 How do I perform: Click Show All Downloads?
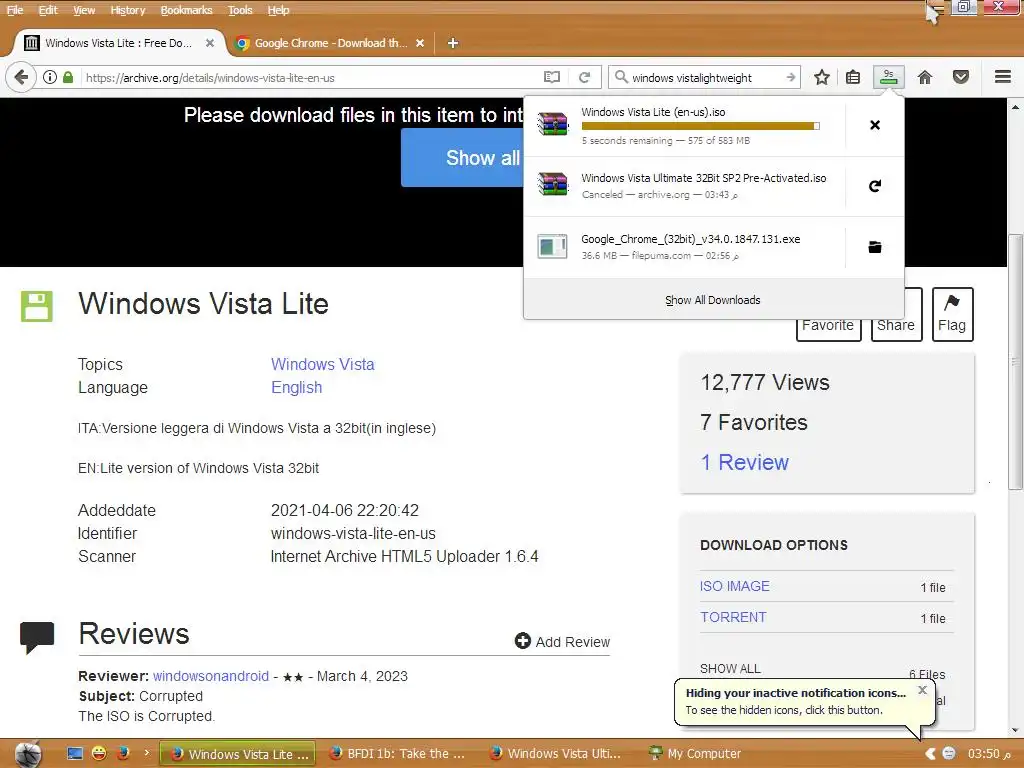click(713, 300)
